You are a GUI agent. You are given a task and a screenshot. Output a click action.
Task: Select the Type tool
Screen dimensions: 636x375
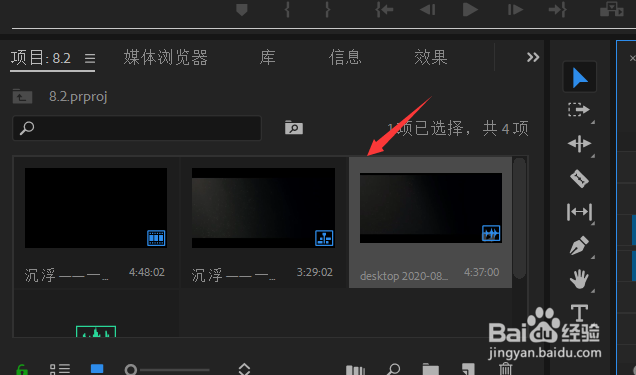[x=579, y=313]
